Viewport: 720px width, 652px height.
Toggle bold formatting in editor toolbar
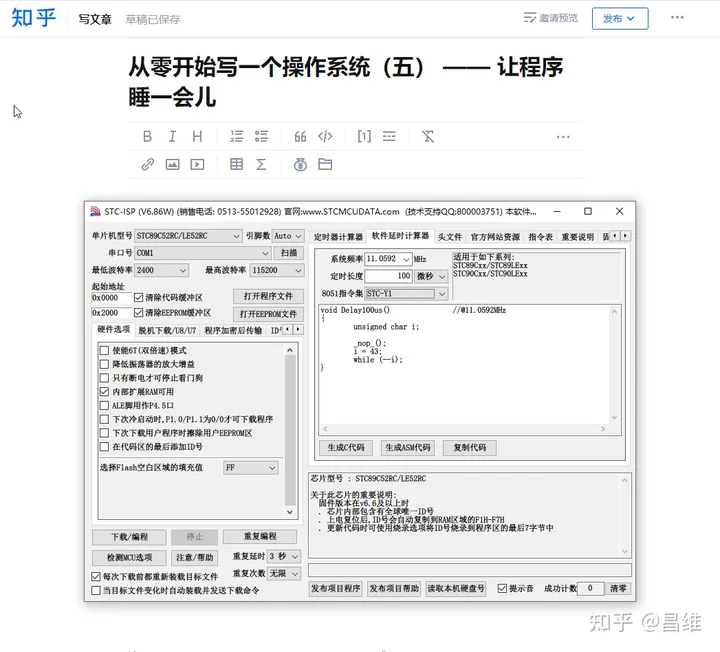(x=147, y=136)
